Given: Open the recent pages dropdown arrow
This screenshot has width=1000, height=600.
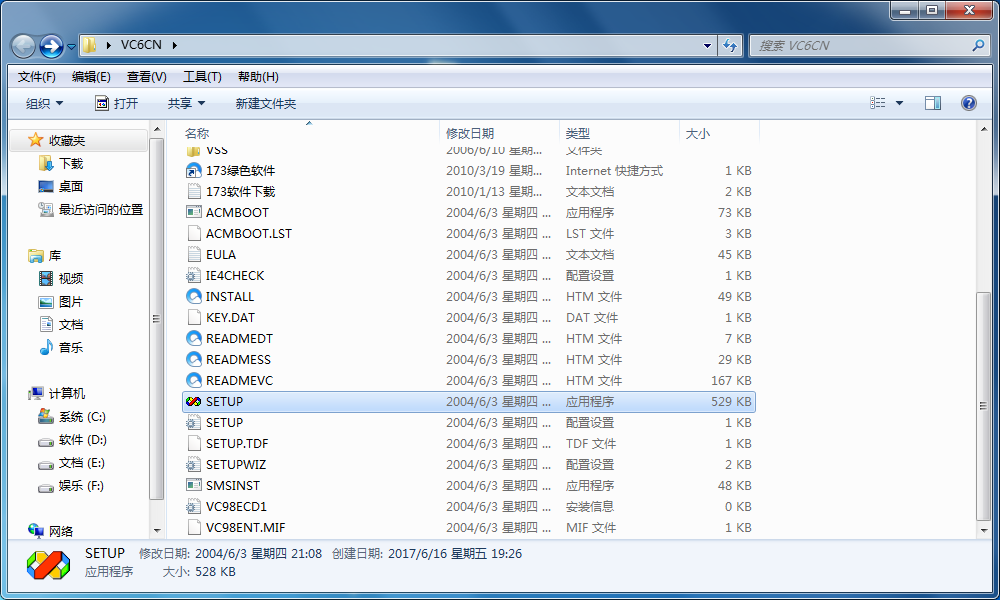Looking at the screenshot, I should [71, 47].
